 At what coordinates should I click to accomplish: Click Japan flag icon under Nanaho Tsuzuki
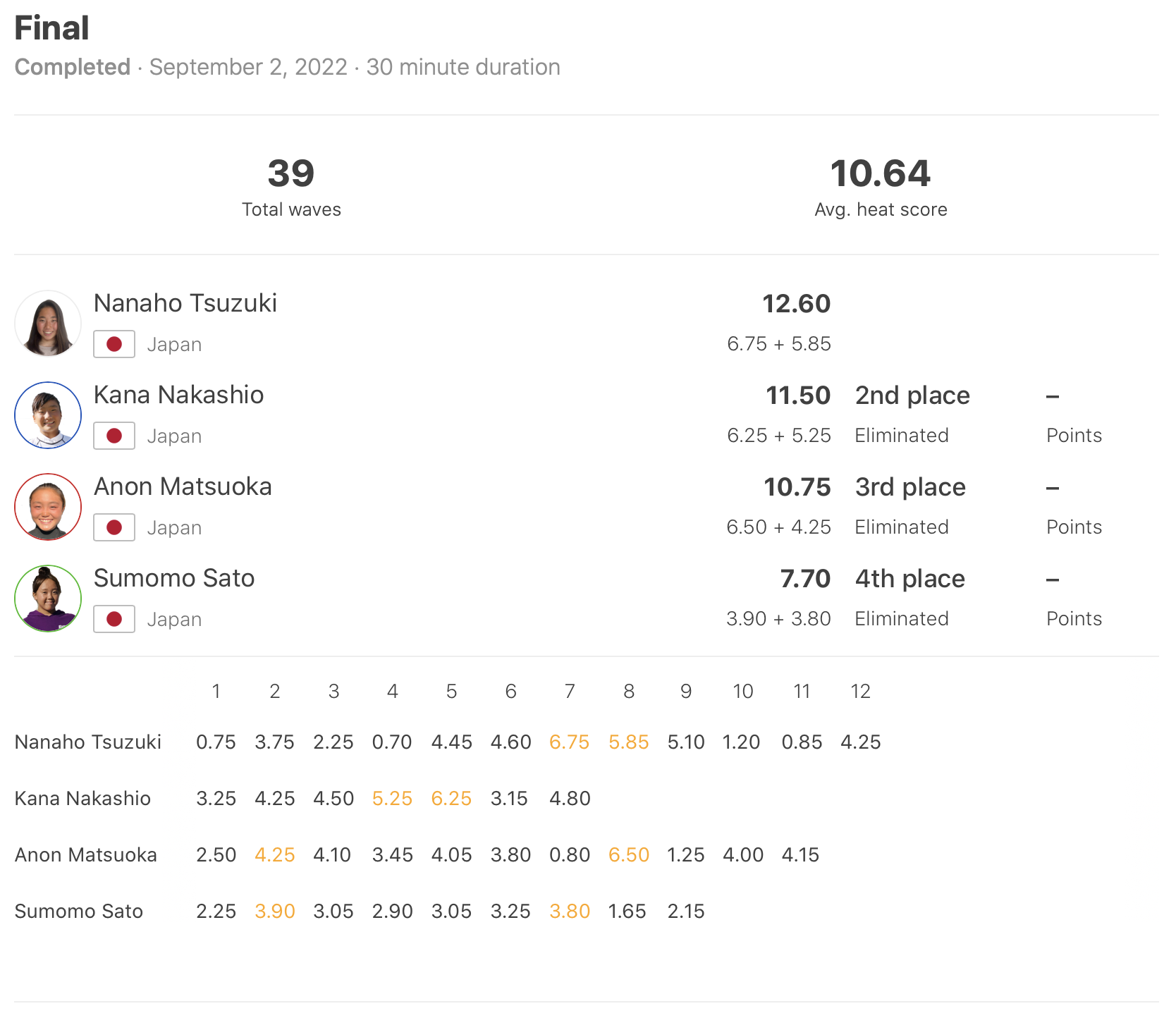coord(114,344)
